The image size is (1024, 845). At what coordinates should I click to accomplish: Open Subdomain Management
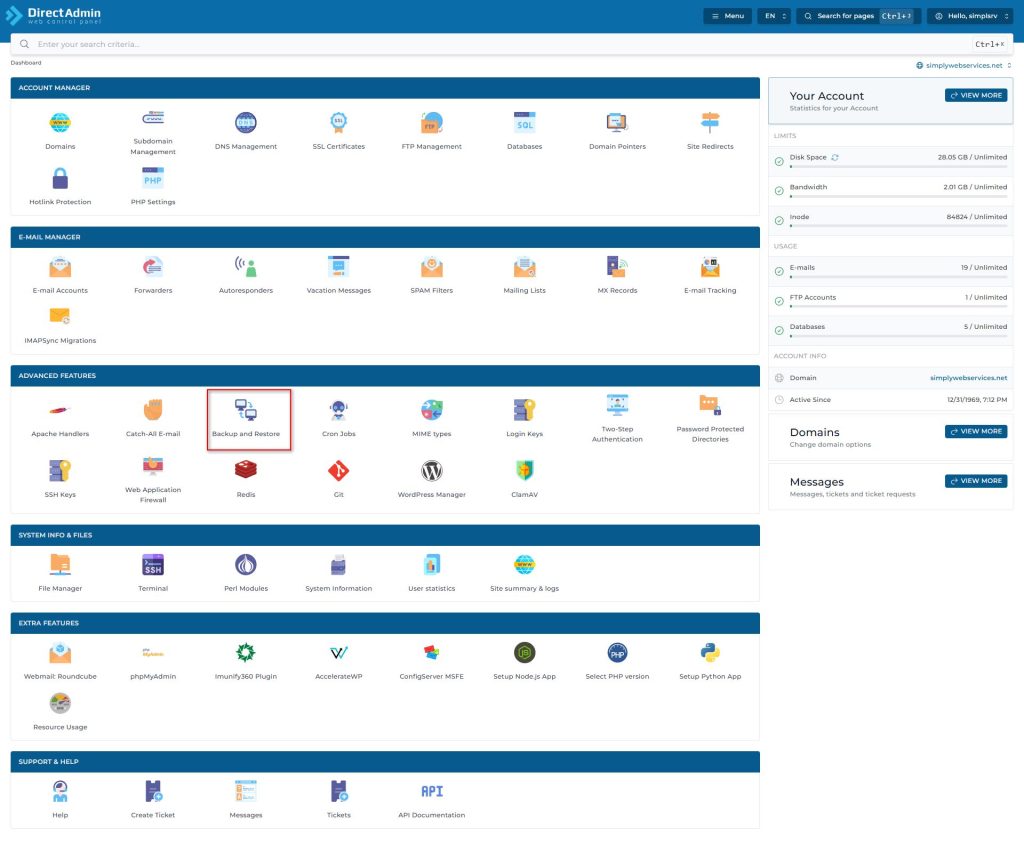[153, 131]
